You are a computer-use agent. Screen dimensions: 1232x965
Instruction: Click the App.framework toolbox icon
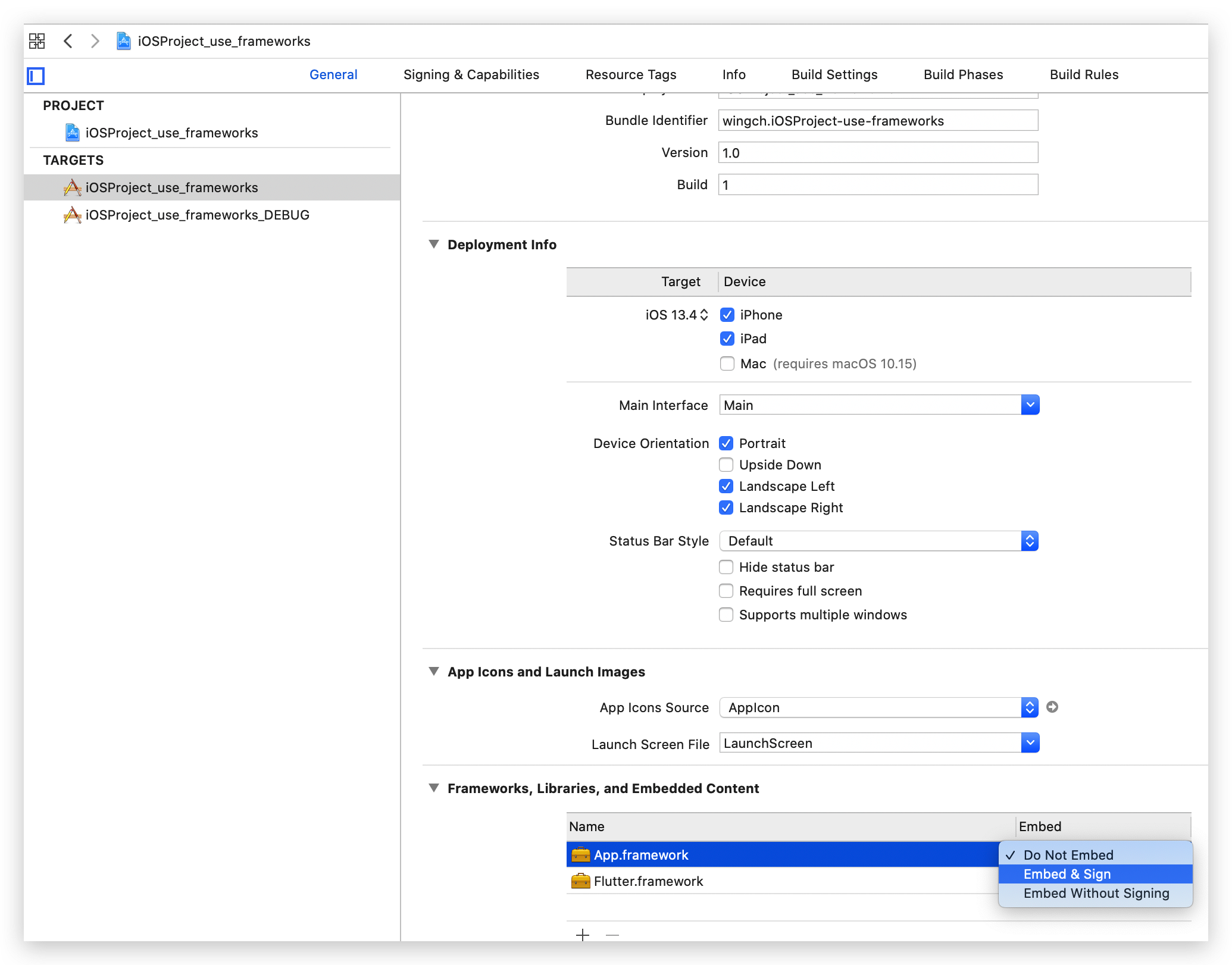pyautogui.click(x=580, y=855)
